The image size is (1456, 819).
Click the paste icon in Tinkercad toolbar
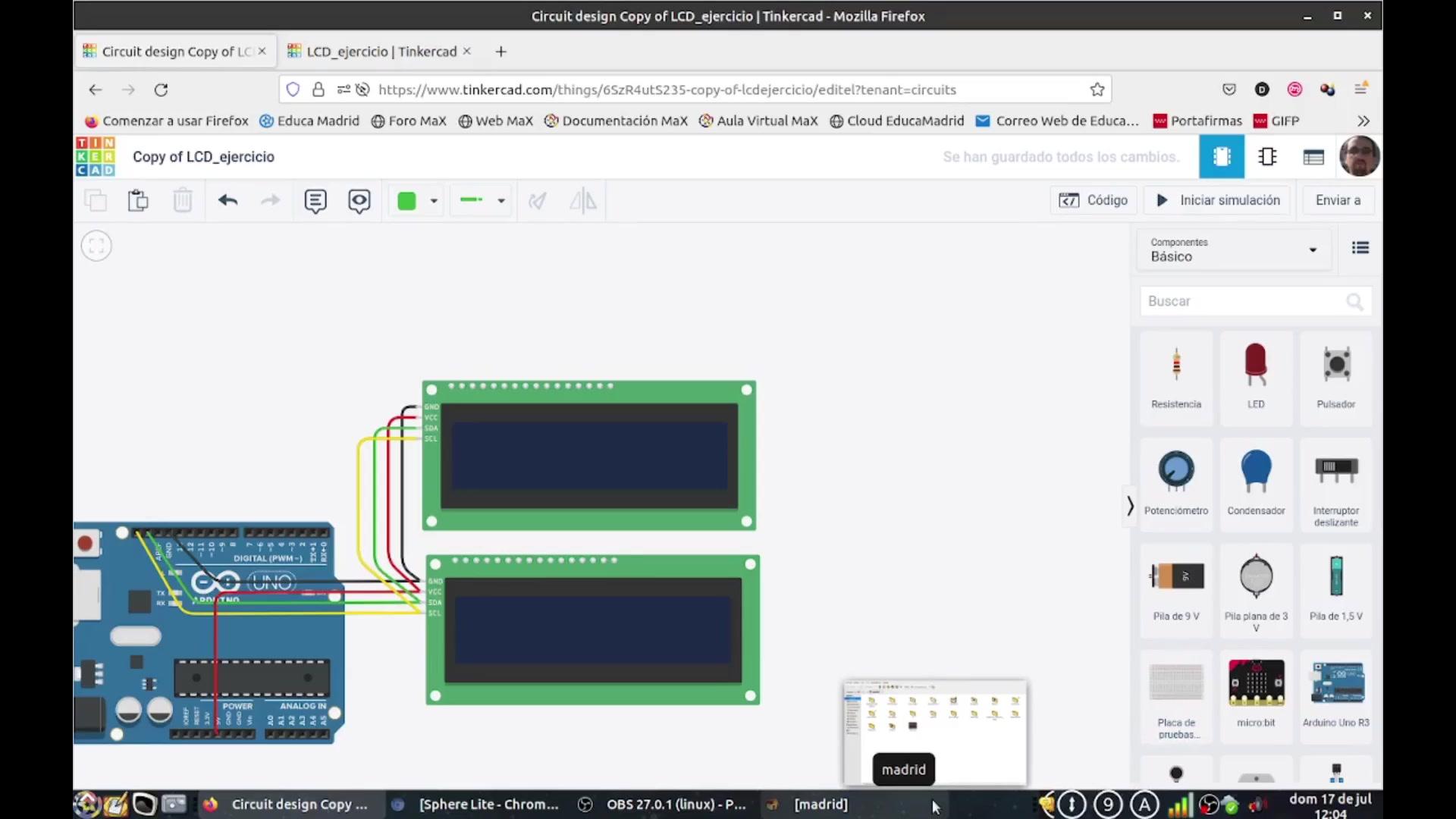tap(138, 201)
